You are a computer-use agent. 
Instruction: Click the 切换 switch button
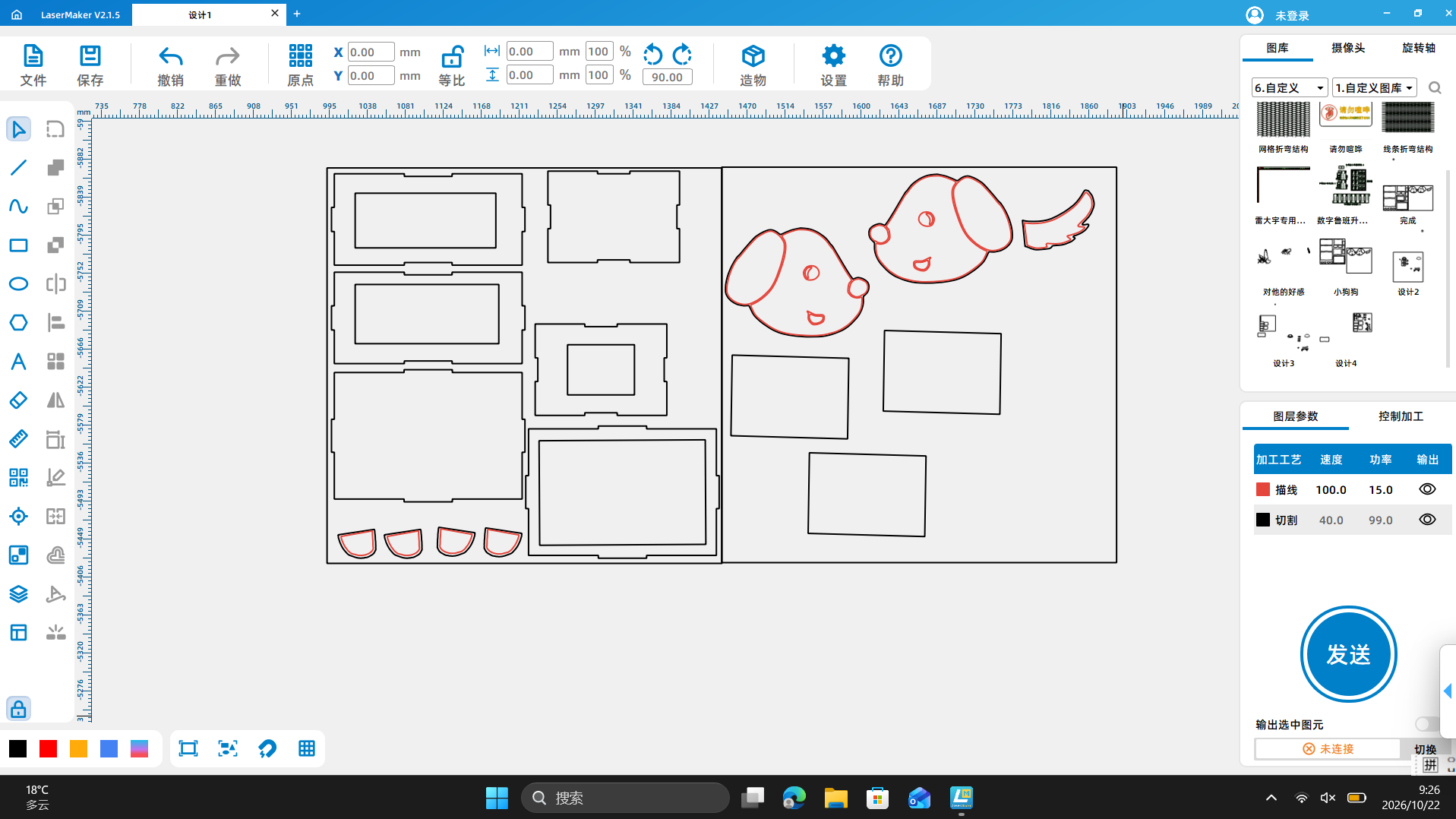[x=1425, y=749]
